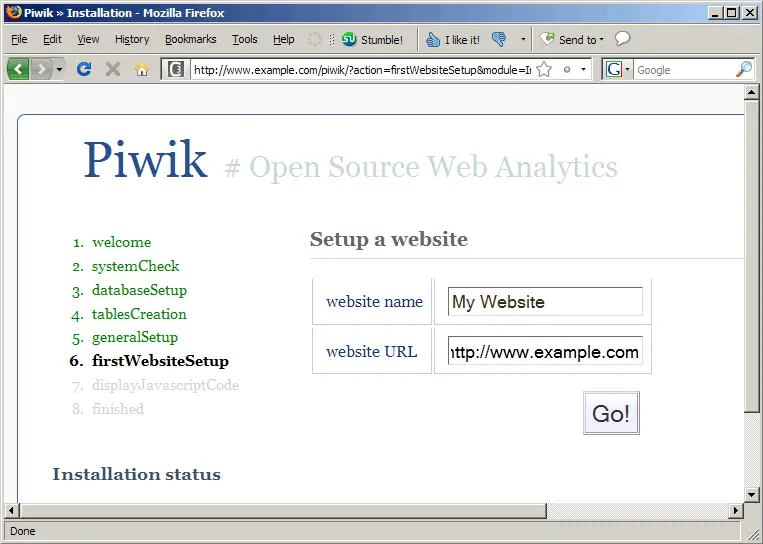Click the Firefox icon in title bar
This screenshot has height=544, width=763.
(14, 12)
